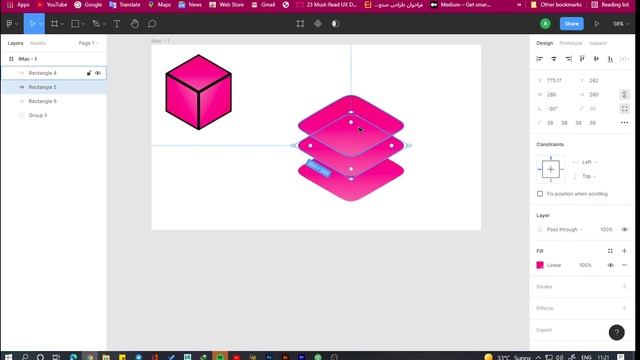Viewport: 640px width, 360px height.
Task: Switch to the Assets tab
Action: click(38, 43)
